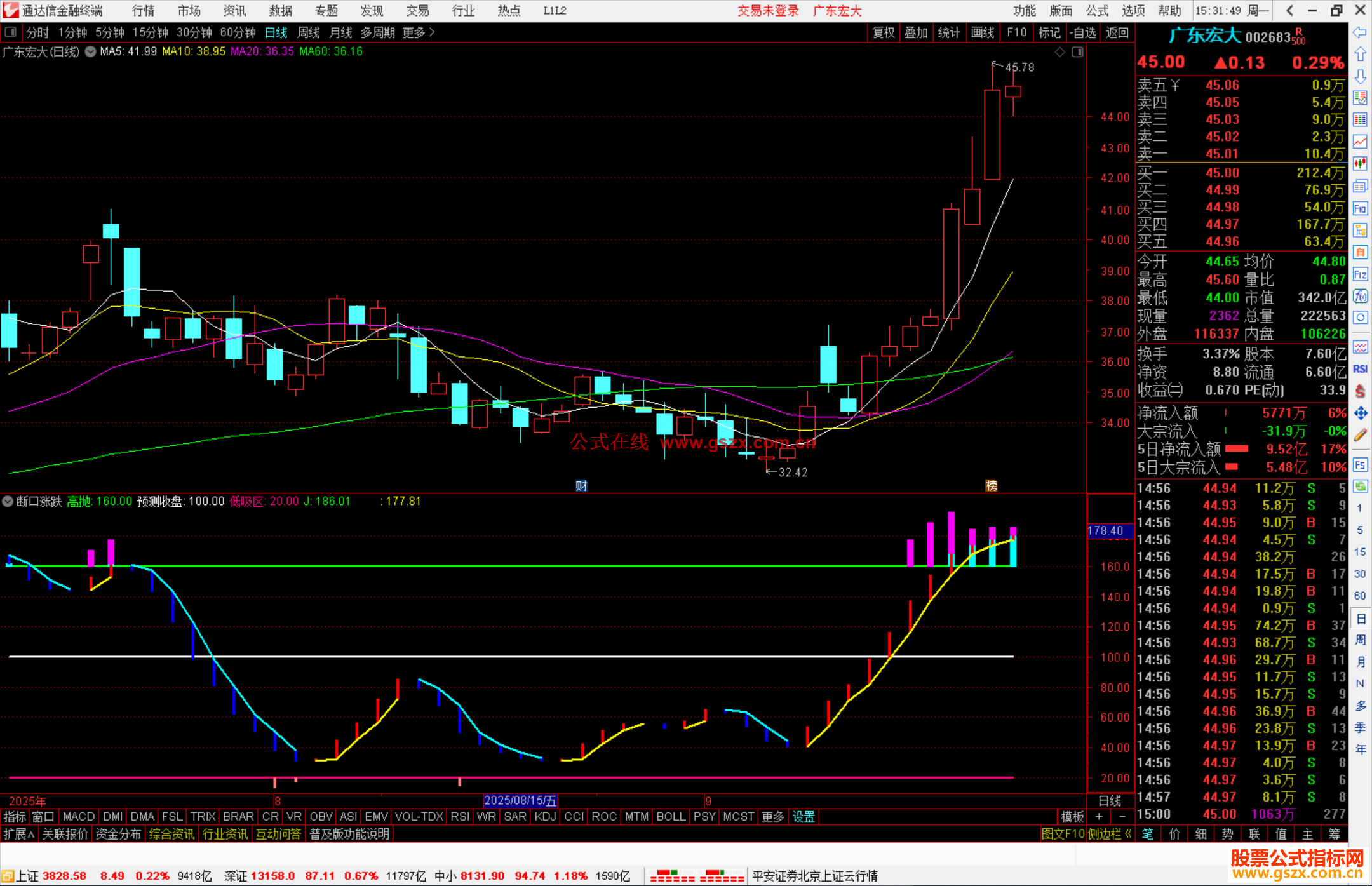1372x886 pixels.
Task: Click the 设置 indicator settings button
Action: 804,817
